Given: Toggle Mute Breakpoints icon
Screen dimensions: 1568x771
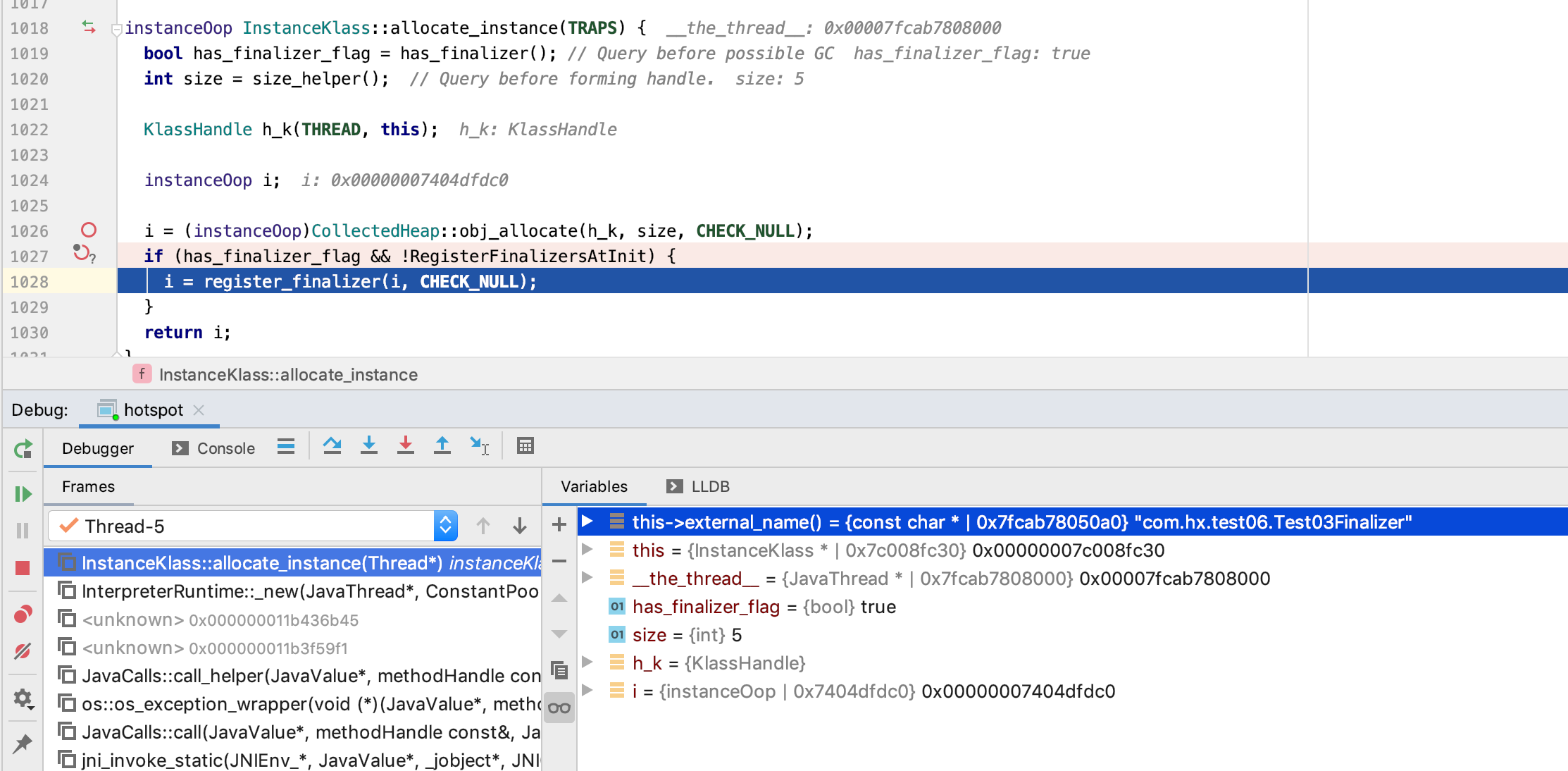Looking at the screenshot, I should coord(23,650).
